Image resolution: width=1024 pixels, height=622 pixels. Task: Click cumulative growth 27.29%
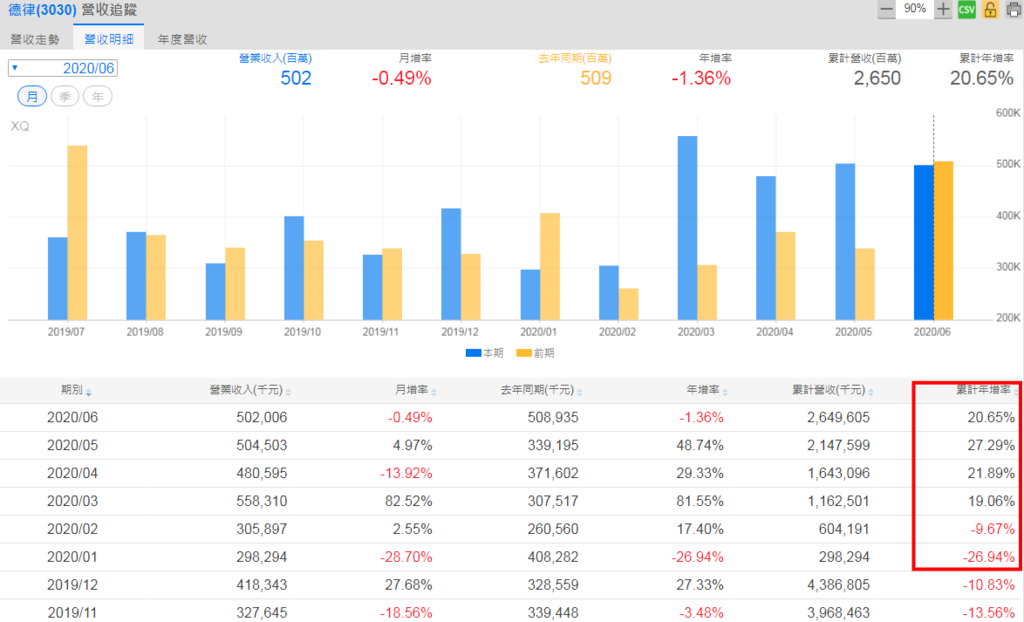[991, 446]
